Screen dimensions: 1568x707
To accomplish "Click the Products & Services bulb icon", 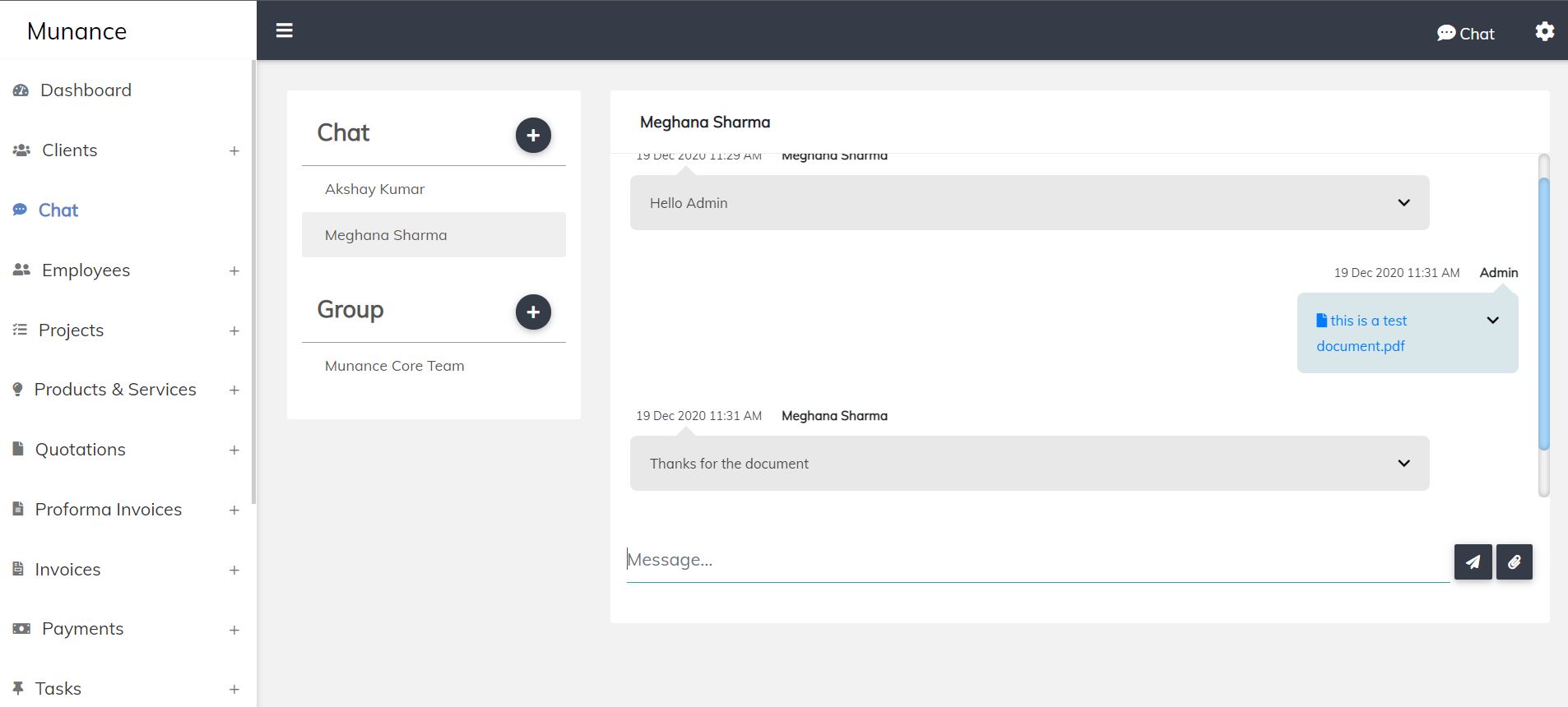I will tap(17, 390).
